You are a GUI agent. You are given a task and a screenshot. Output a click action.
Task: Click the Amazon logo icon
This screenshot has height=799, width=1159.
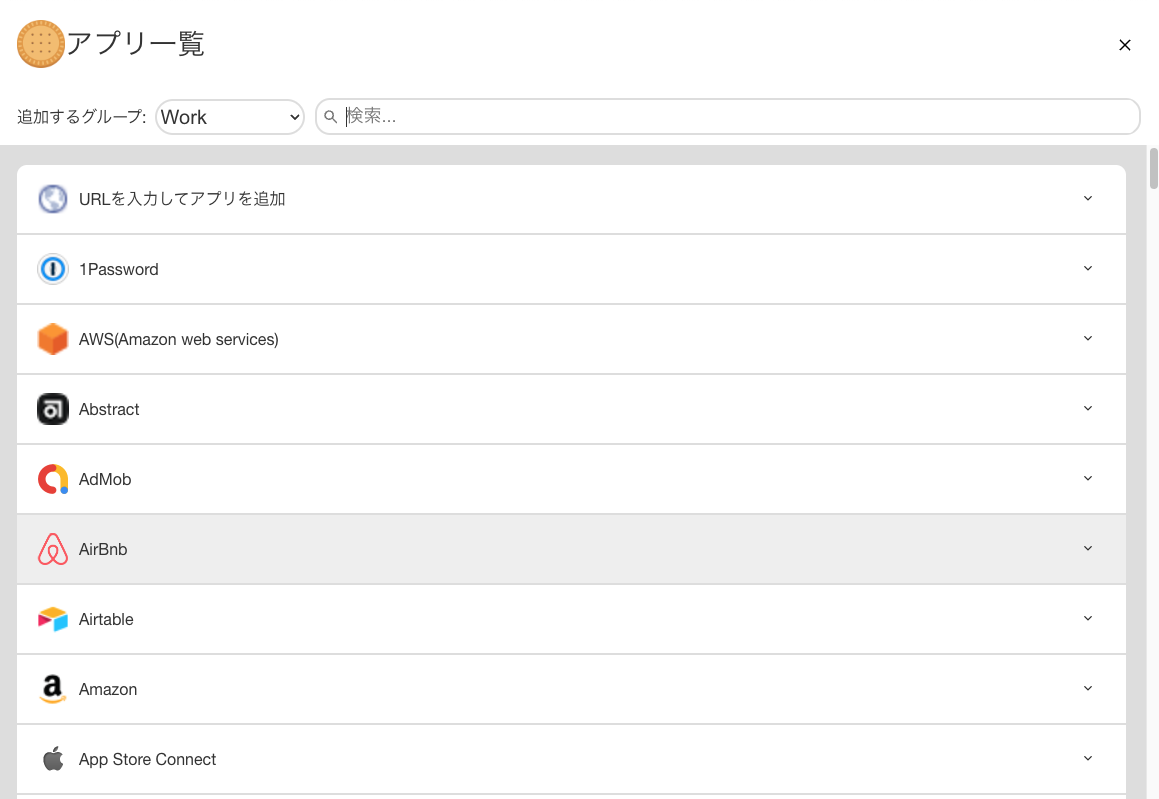pos(52,689)
